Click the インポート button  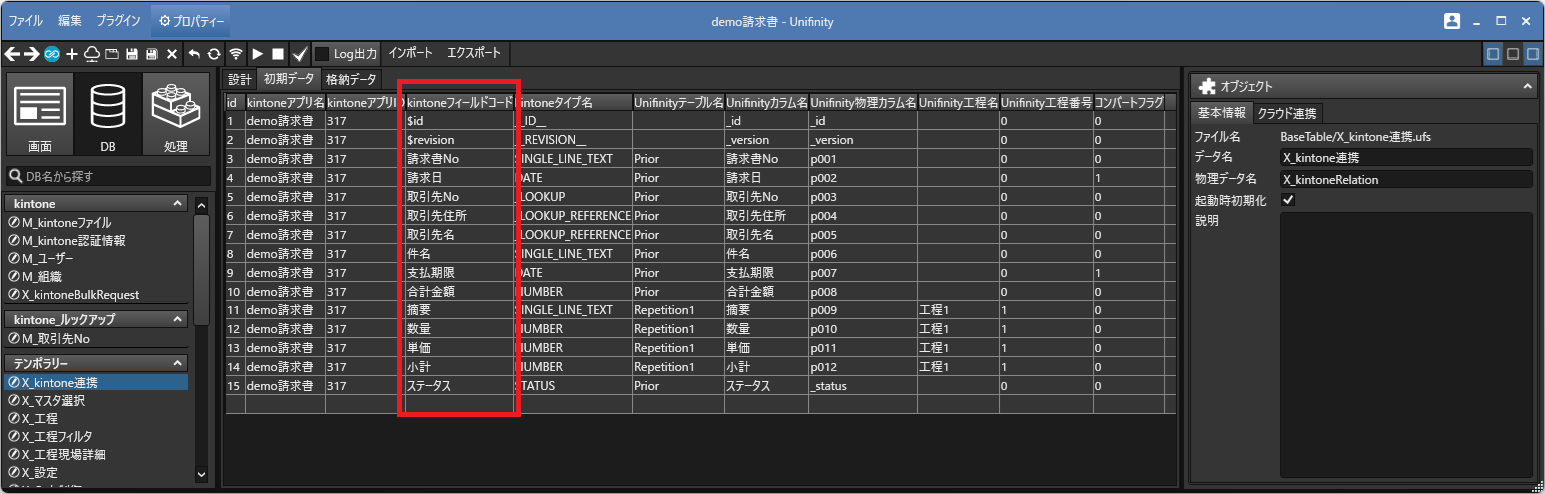[411, 53]
